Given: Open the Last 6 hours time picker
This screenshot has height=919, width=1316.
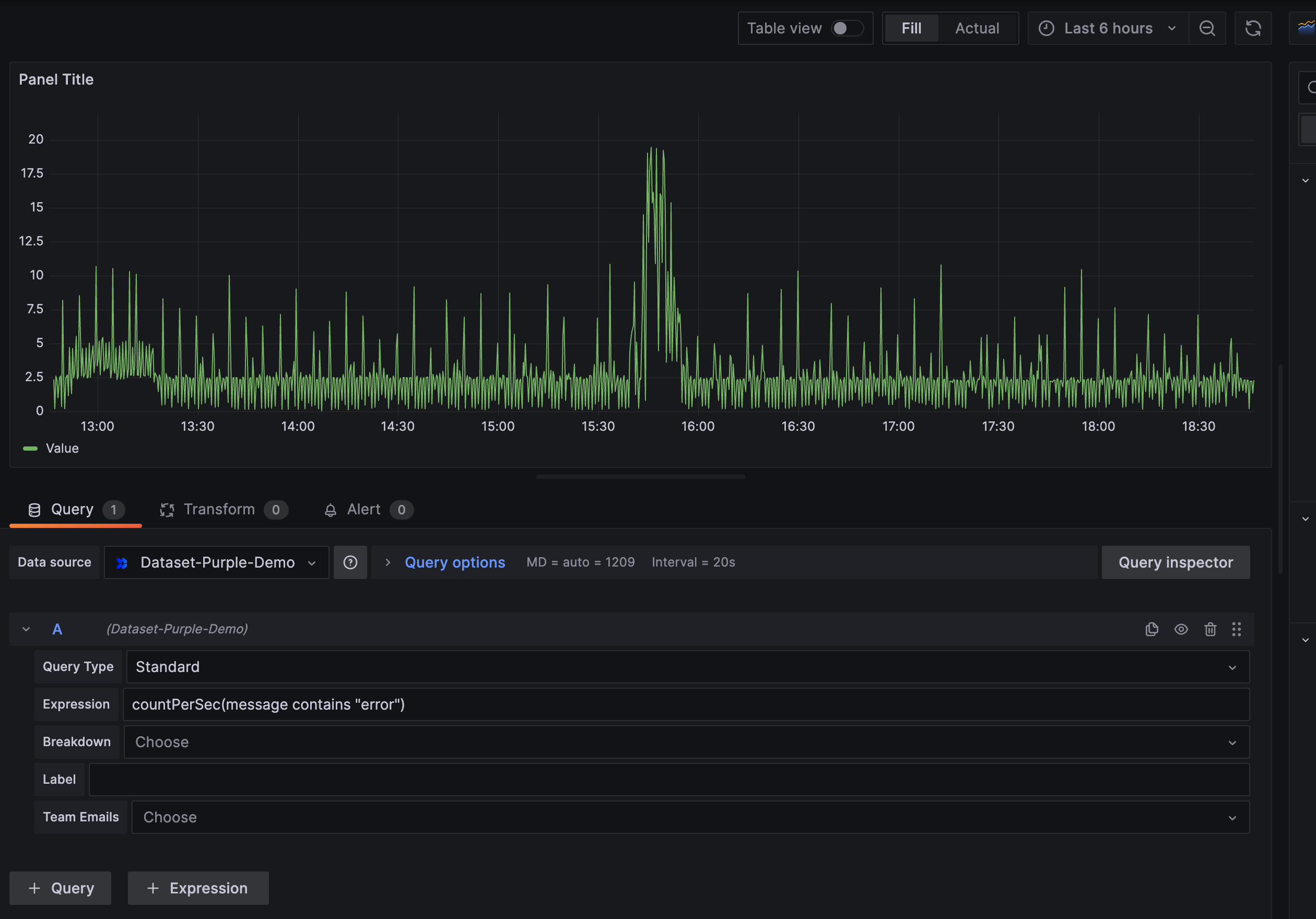Looking at the screenshot, I should point(1107,28).
